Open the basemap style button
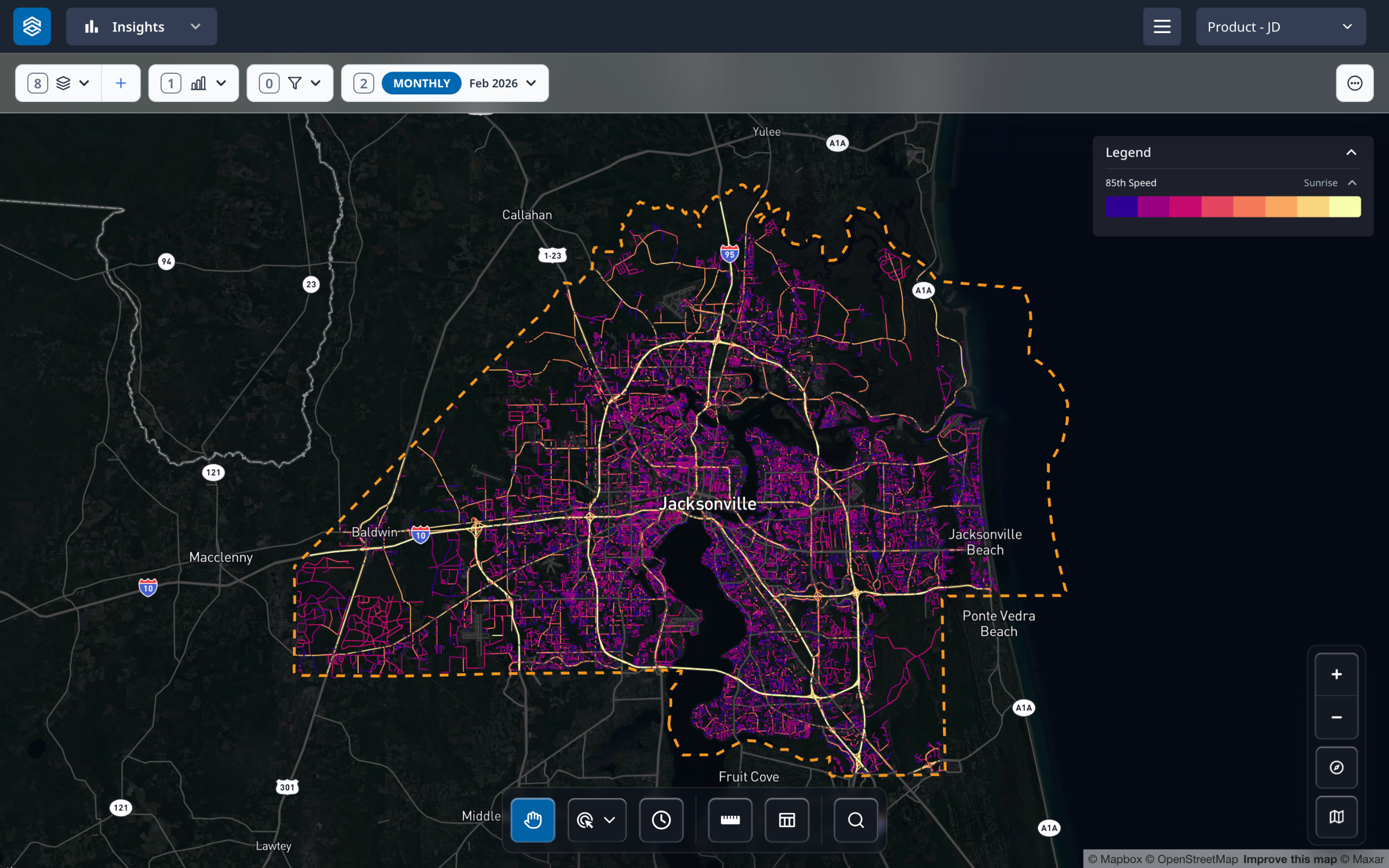 point(1336,816)
